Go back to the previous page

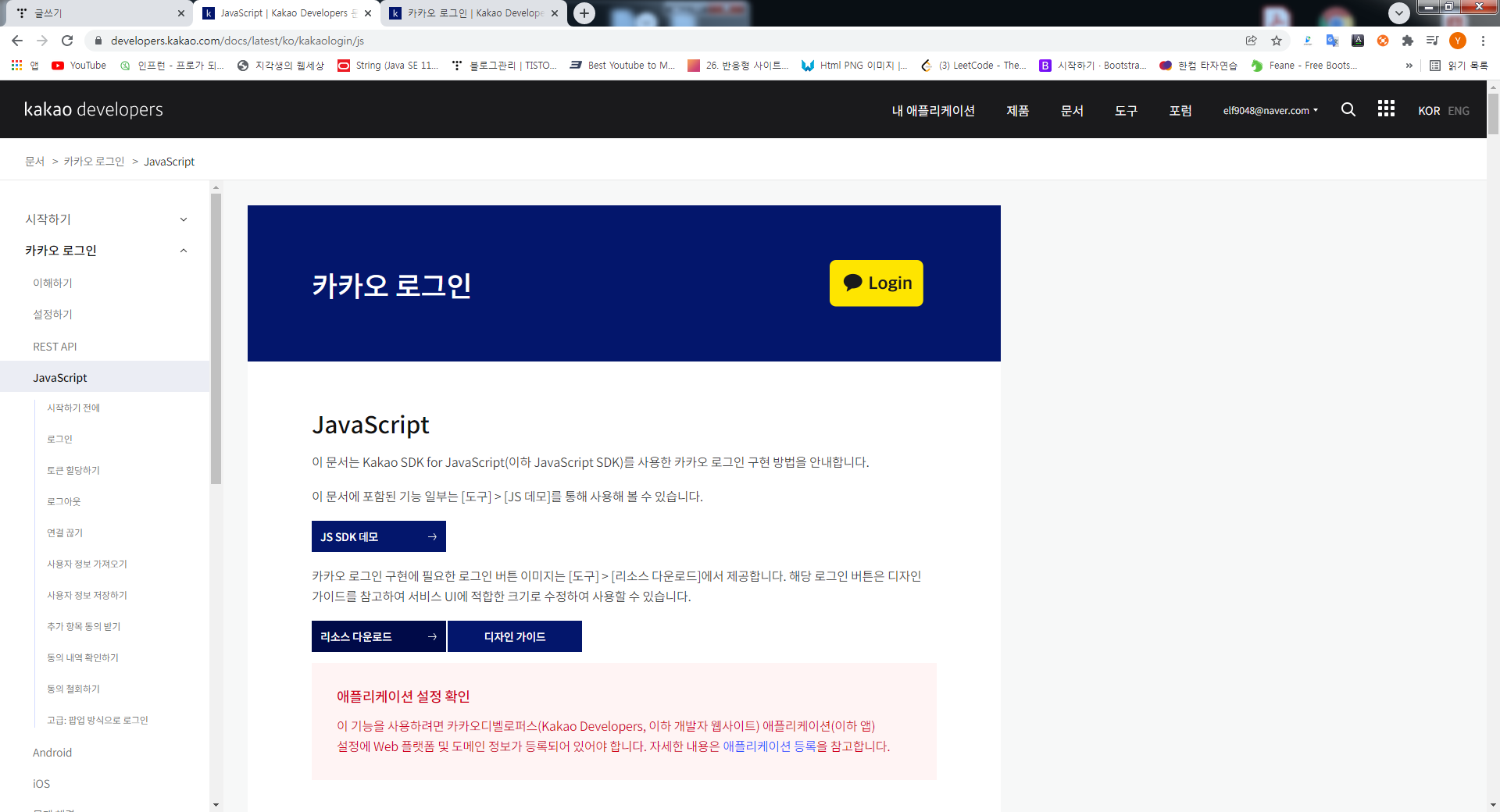tap(17, 41)
